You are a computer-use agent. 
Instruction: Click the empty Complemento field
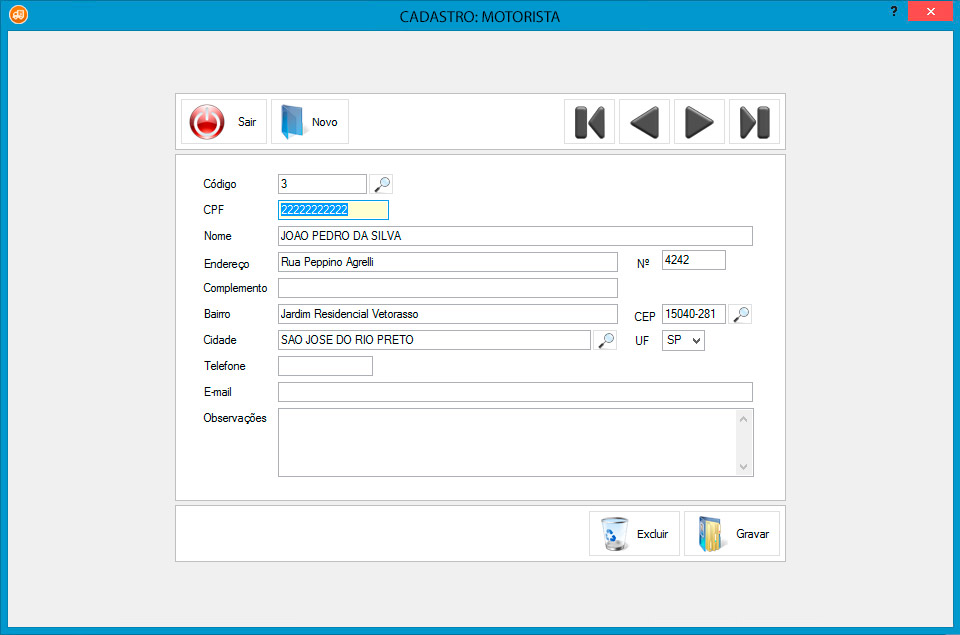coord(448,288)
